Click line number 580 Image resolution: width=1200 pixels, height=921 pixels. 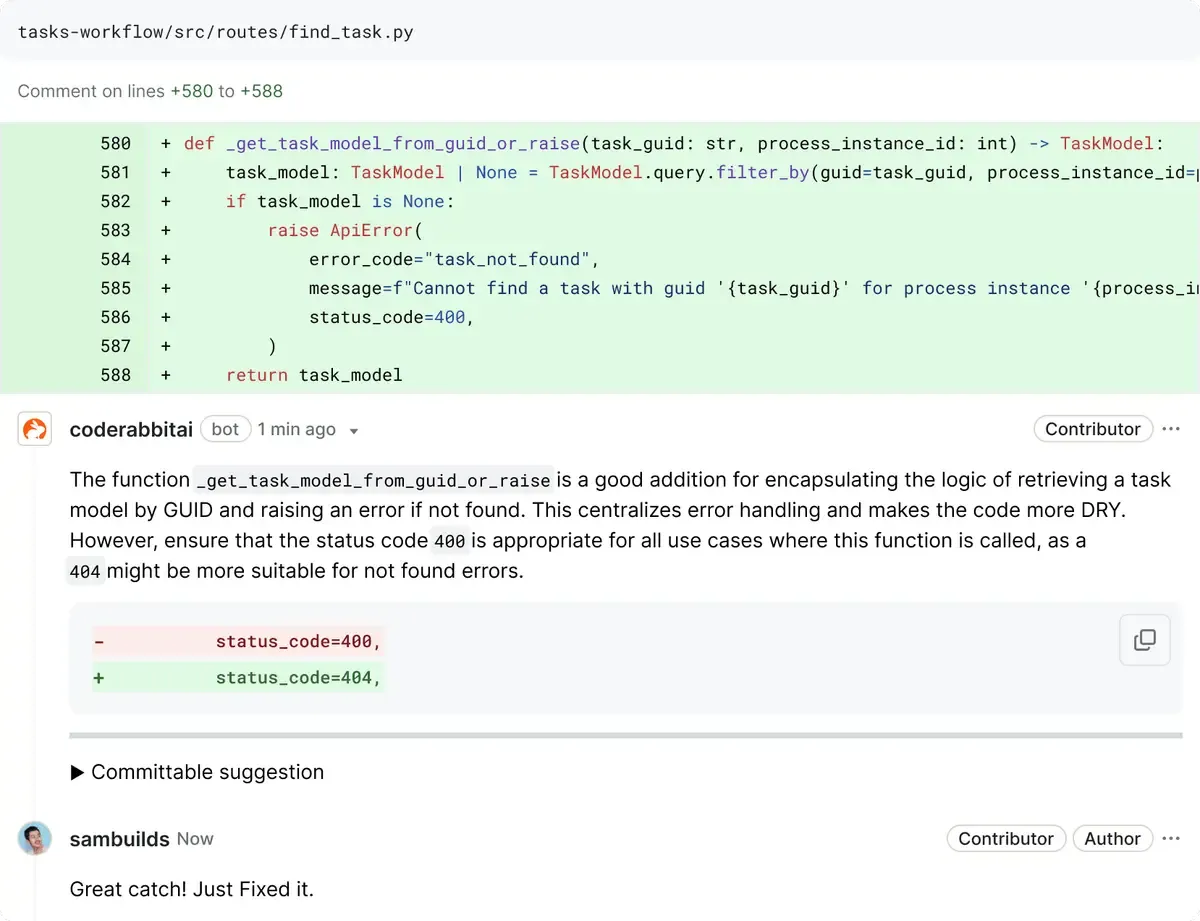[116, 143]
